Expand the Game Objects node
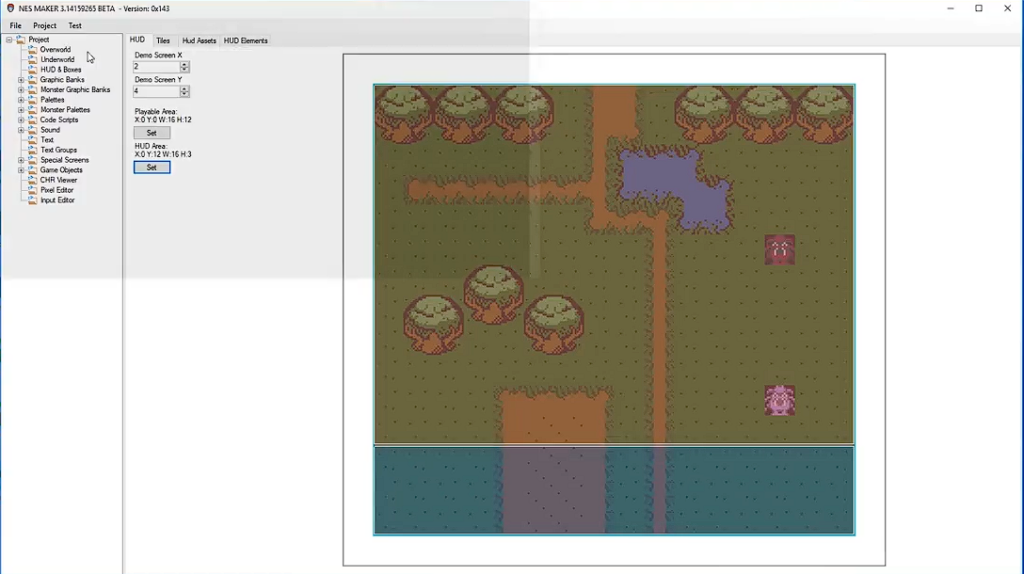The image size is (1024, 574). point(21,170)
